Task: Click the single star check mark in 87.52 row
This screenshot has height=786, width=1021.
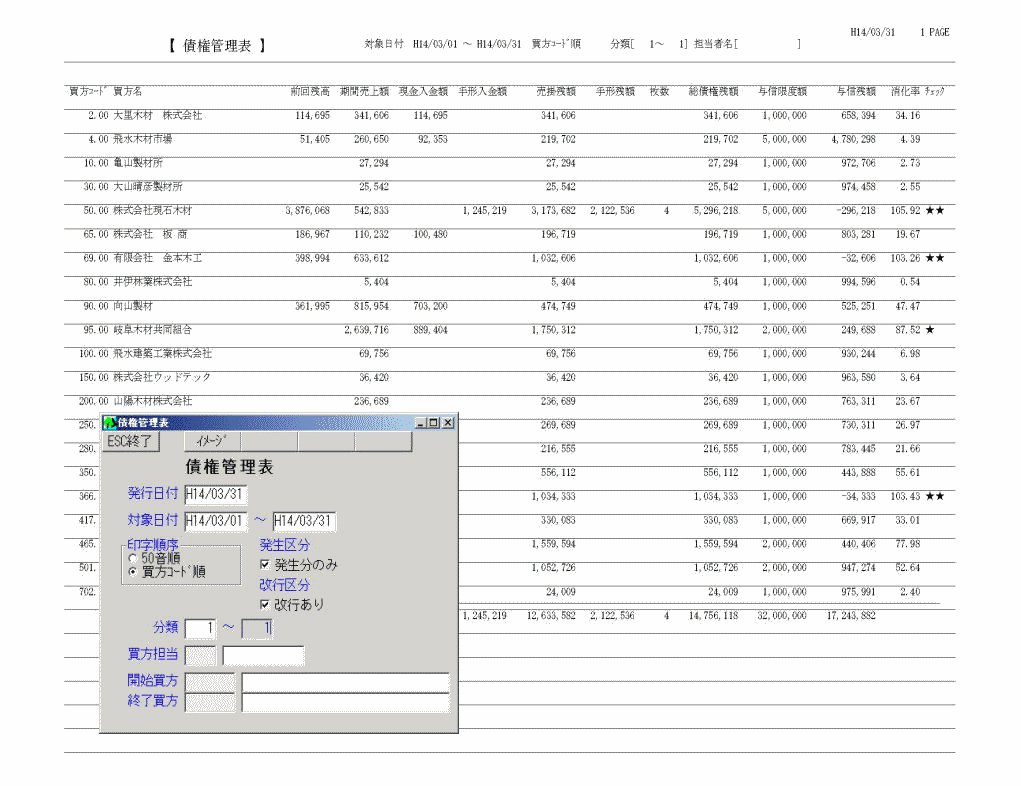Action: pyautogui.click(x=930, y=330)
